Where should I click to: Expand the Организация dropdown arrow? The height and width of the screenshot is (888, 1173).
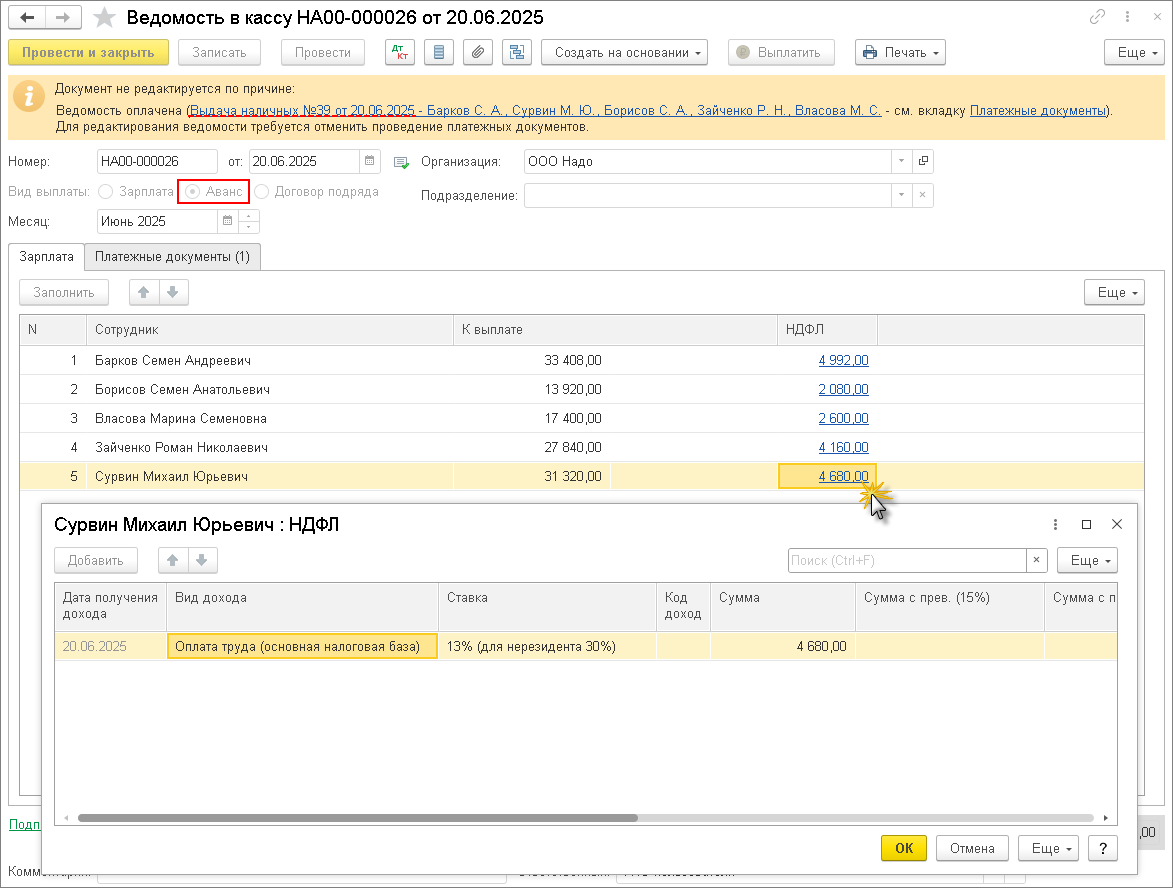coord(900,161)
